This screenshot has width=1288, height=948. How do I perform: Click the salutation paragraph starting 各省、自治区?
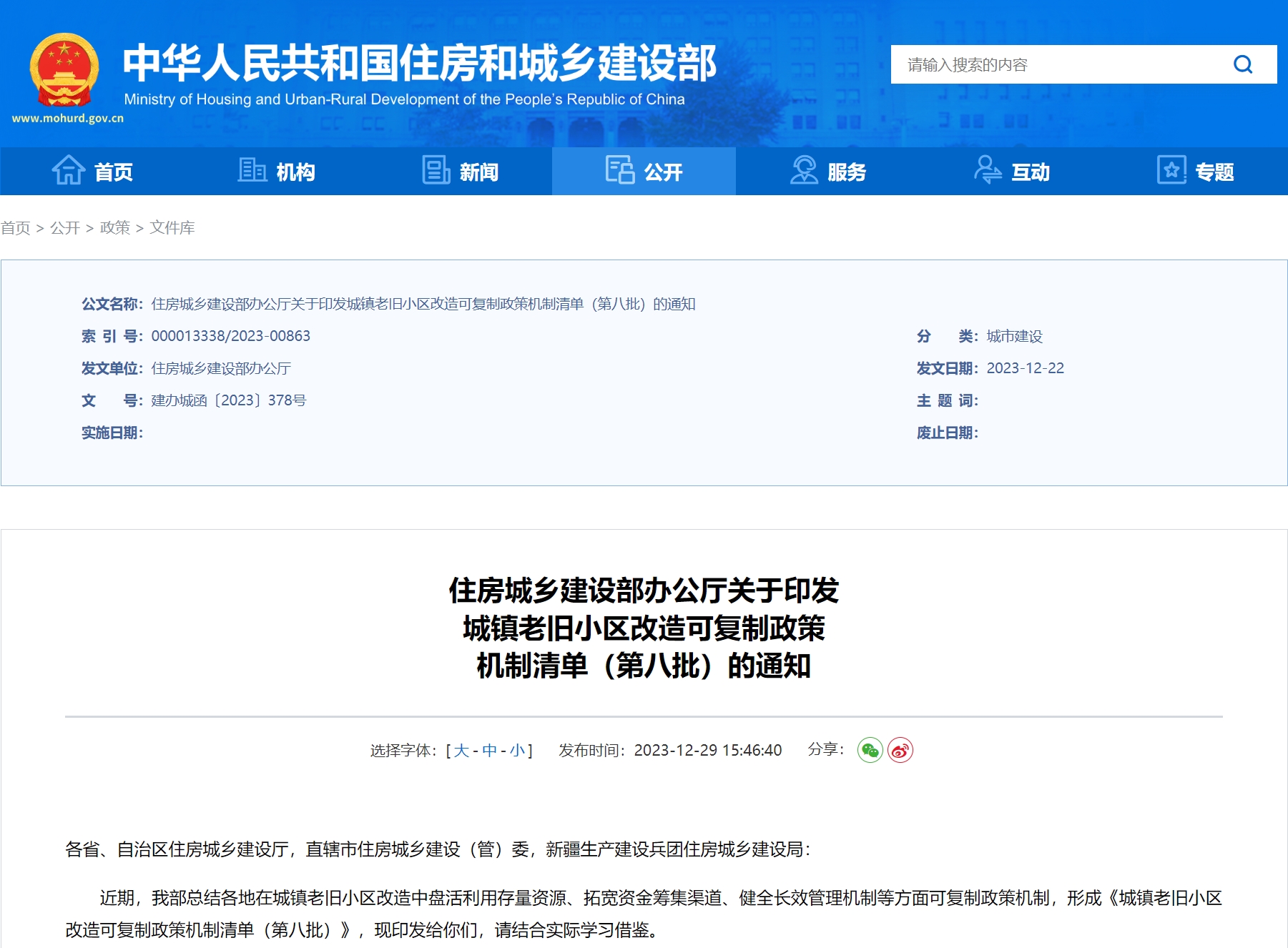[438, 849]
